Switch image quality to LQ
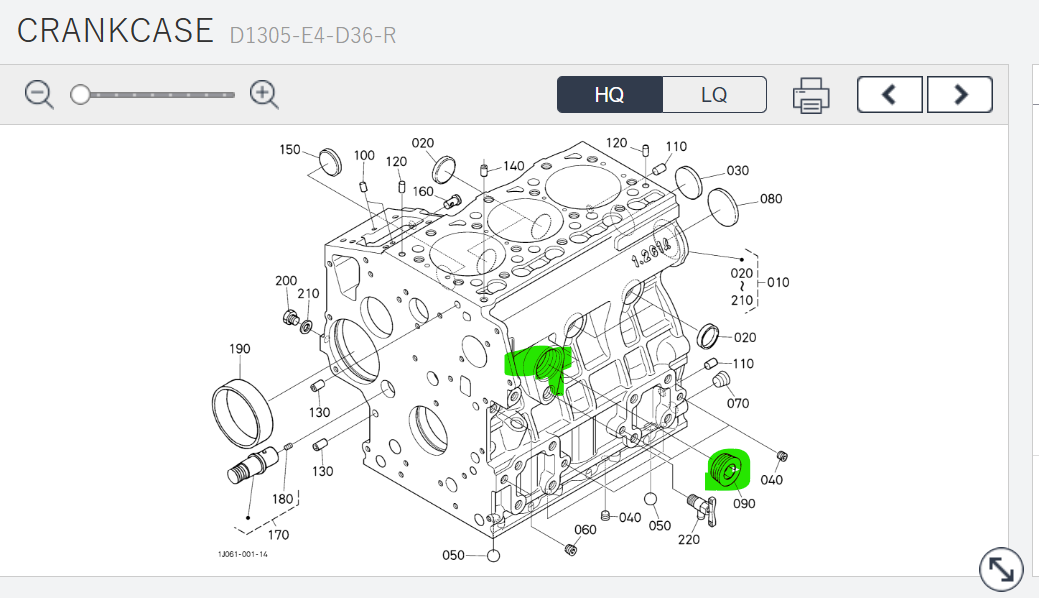The width and height of the screenshot is (1039, 598). pyautogui.click(x=714, y=95)
